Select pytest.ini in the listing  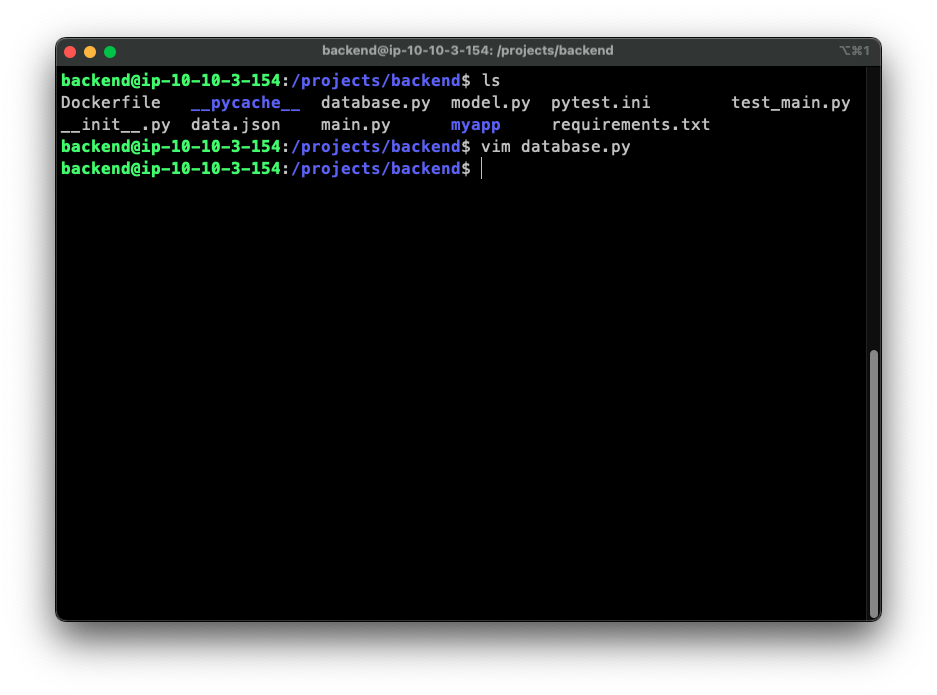600,102
